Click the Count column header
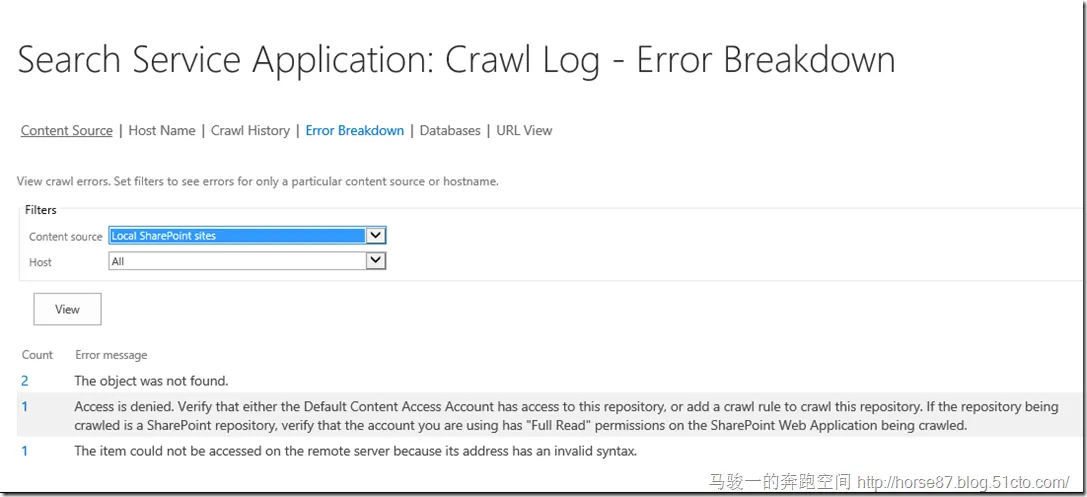 (37, 355)
